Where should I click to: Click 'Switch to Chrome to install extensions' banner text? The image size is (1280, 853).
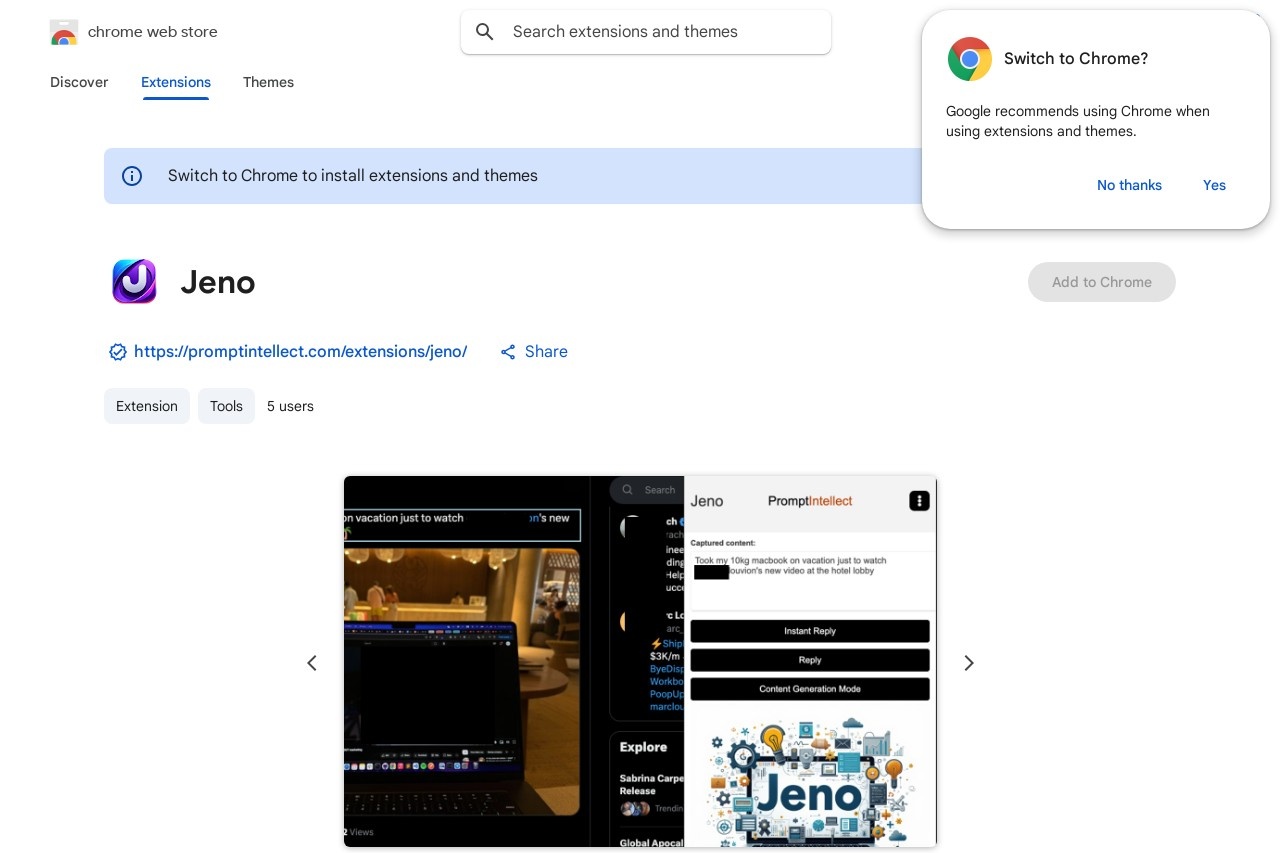353,176
